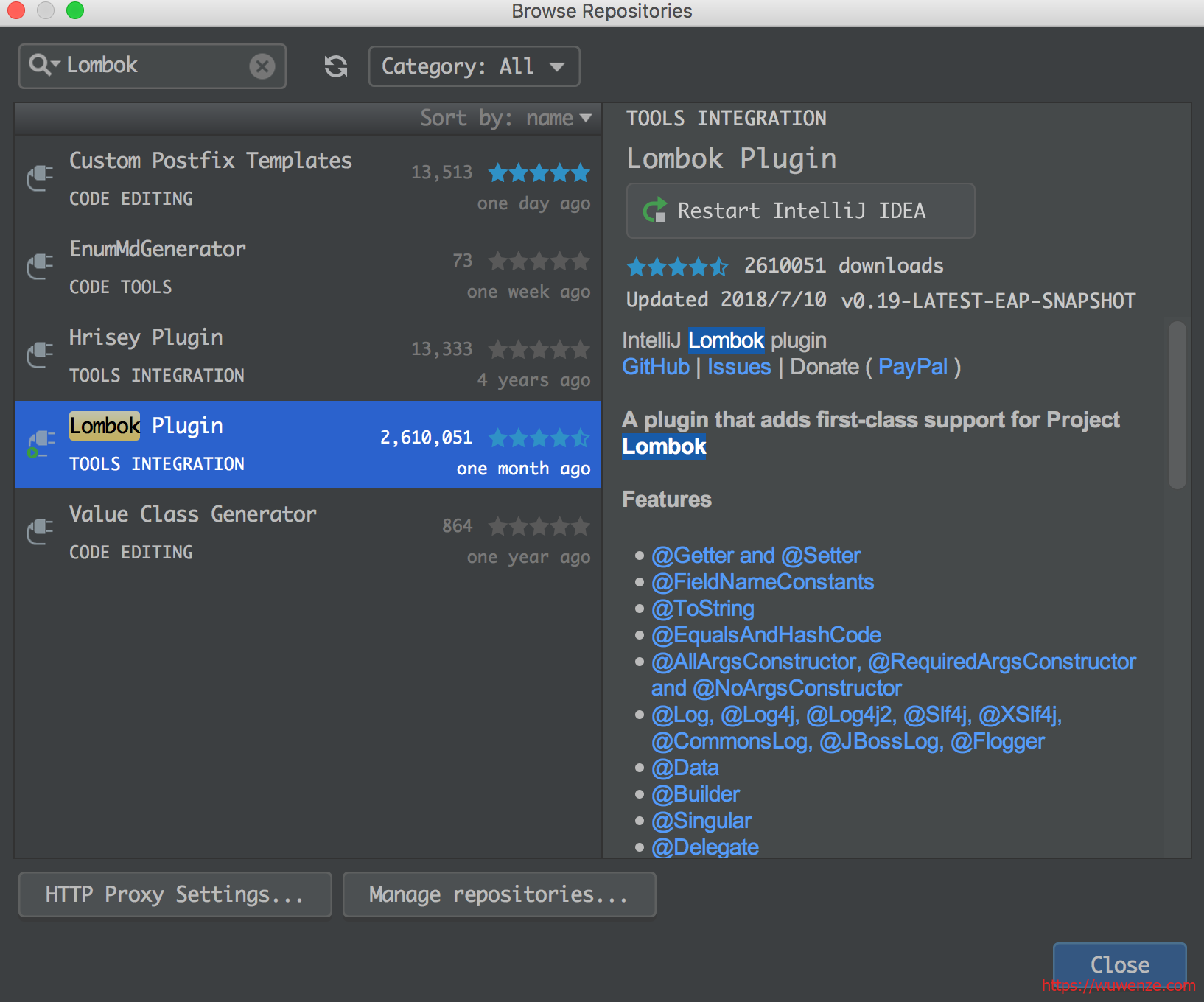The width and height of the screenshot is (1204, 1002).
Task: Click the Hrisey Plugin icon
Action: [41, 354]
